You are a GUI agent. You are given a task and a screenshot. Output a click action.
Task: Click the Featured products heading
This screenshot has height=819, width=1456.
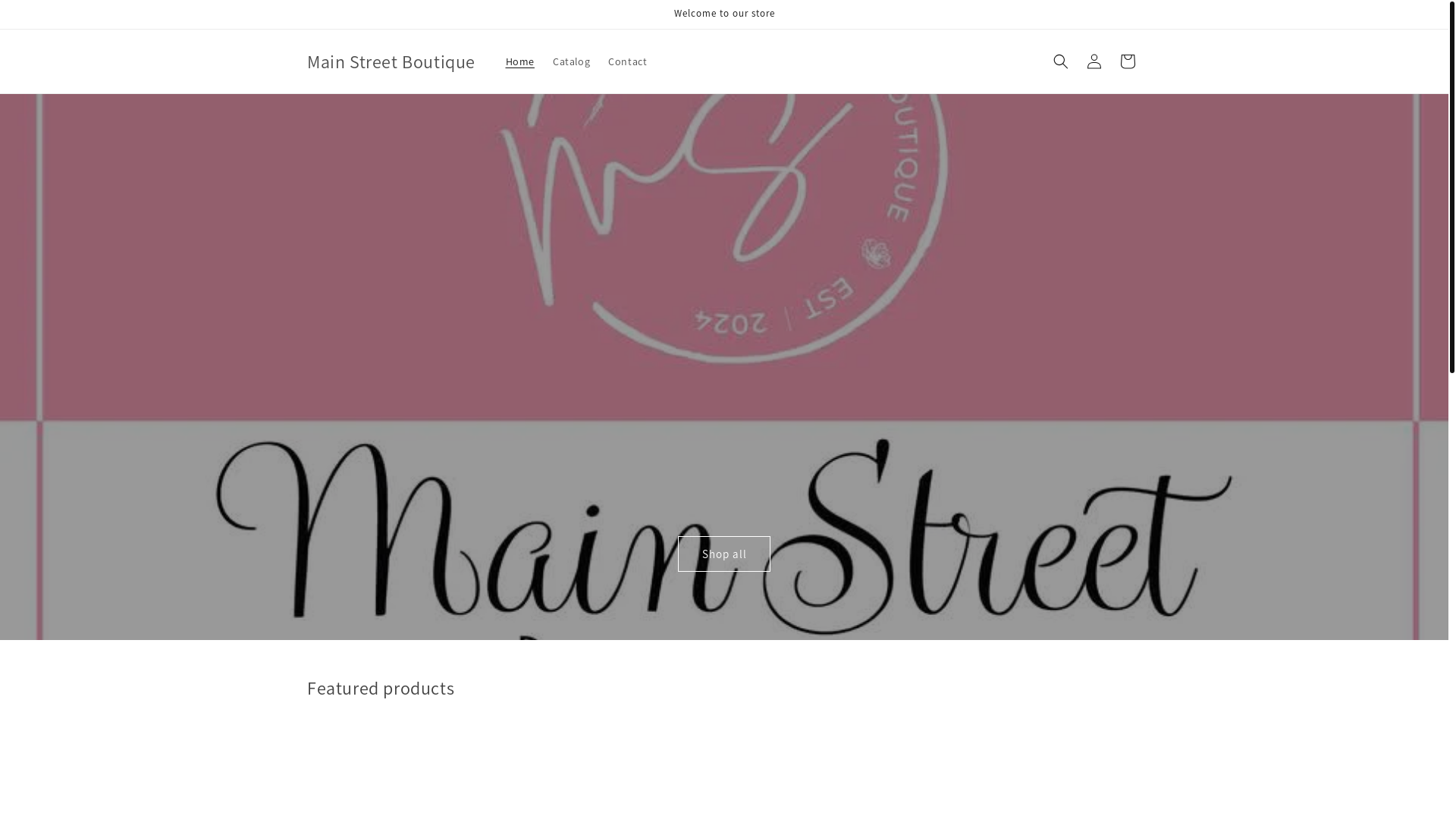pos(381,688)
